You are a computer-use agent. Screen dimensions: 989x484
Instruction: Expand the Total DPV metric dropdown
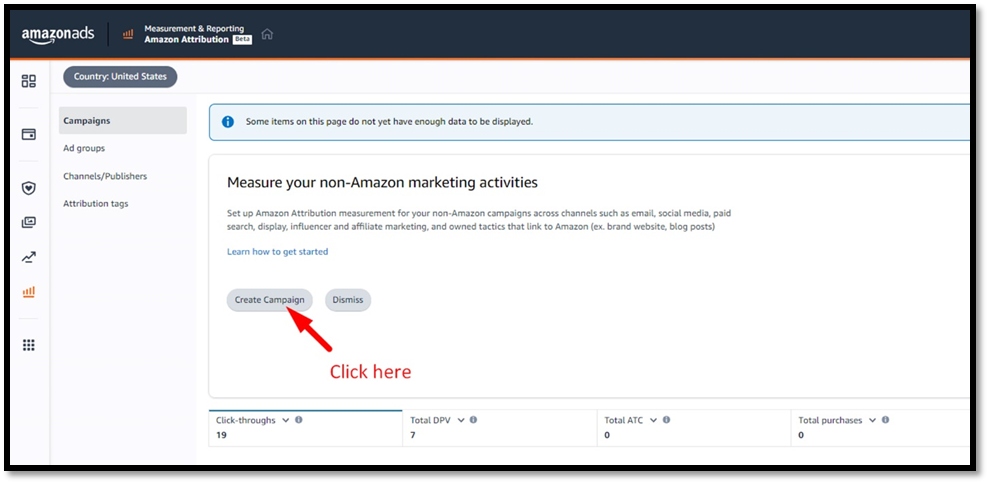pos(460,420)
